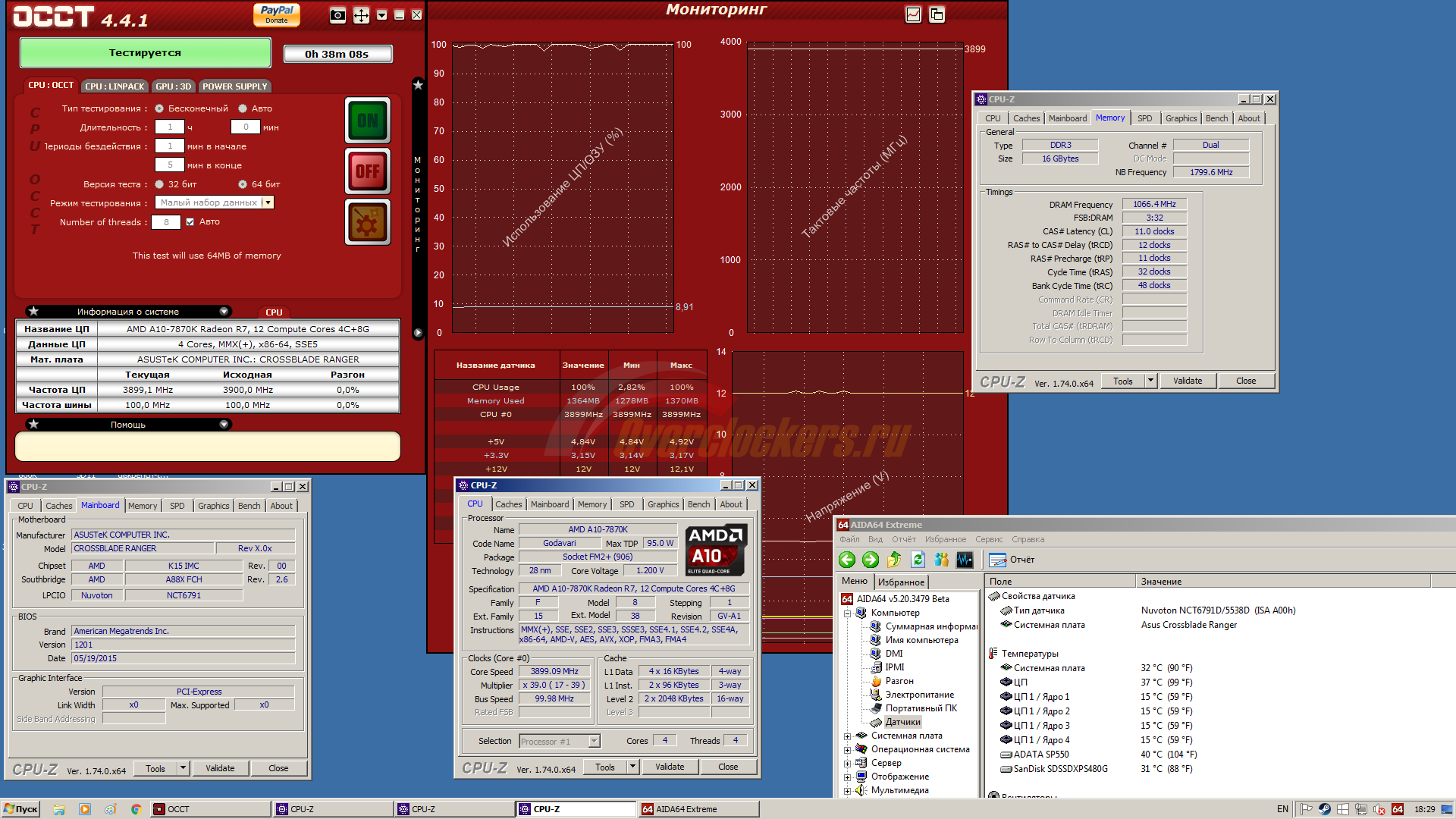The height and width of the screenshot is (819, 1456).
Task: Click the move-window crosshair icon in OCCT
Action: (x=361, y=15)
